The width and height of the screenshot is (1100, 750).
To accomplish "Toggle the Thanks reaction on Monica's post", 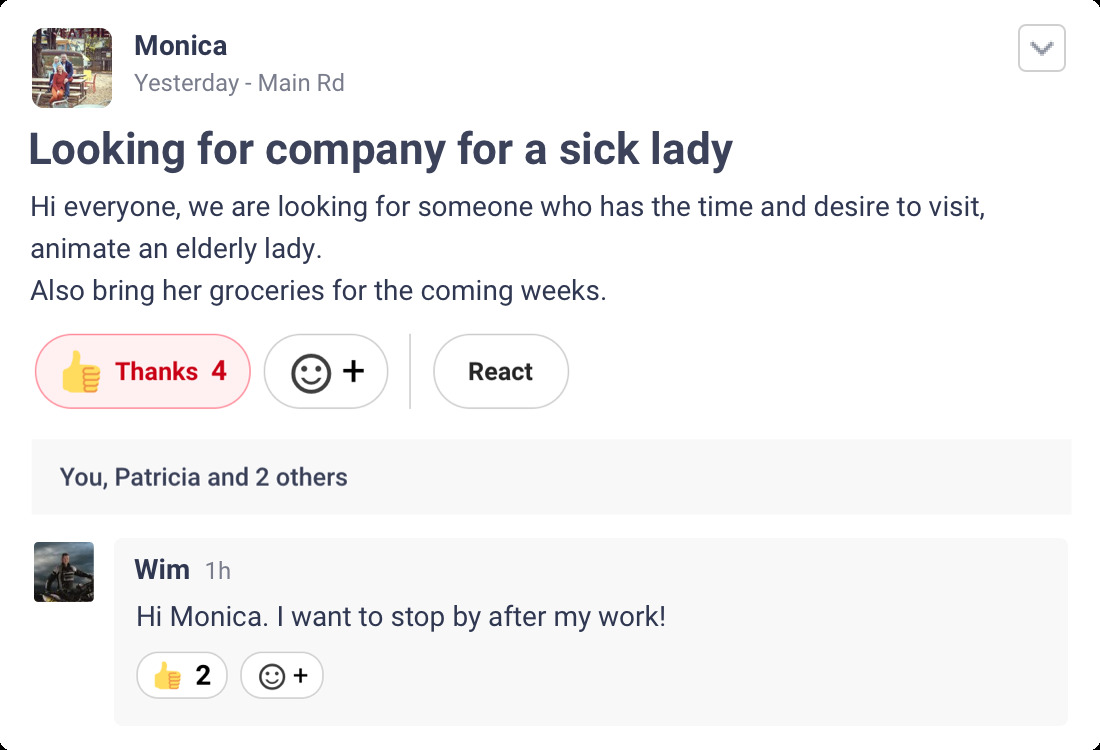I will 143,371.
